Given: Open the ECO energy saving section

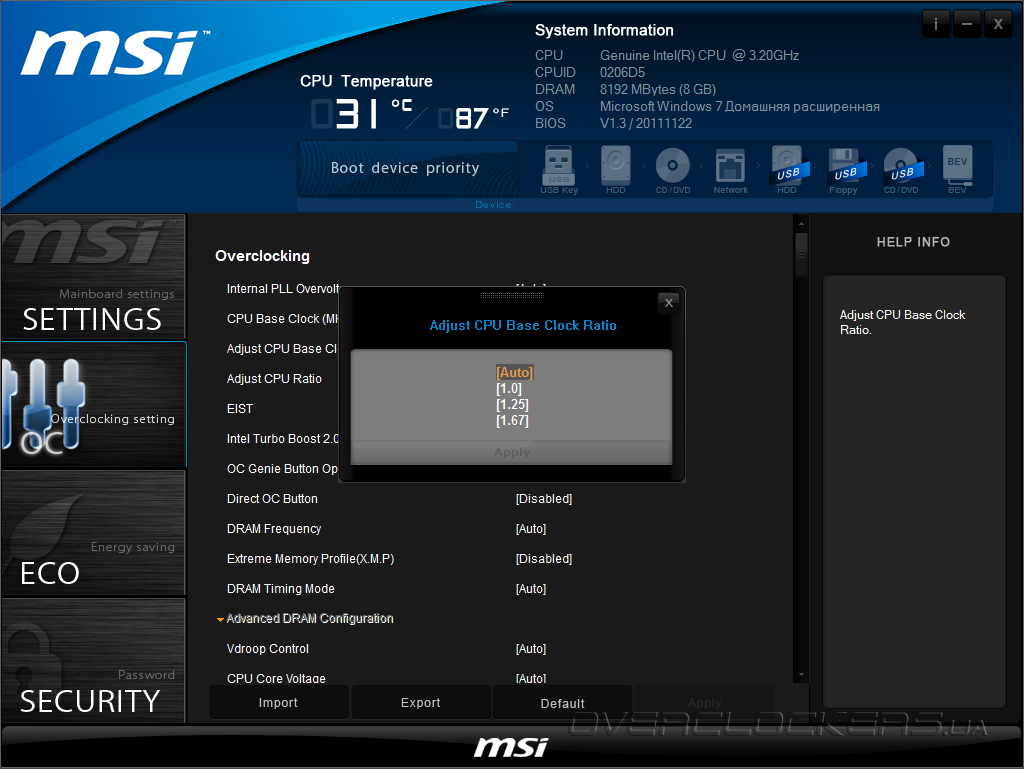Looking at the screenshot, I should (x=93, y=532).
